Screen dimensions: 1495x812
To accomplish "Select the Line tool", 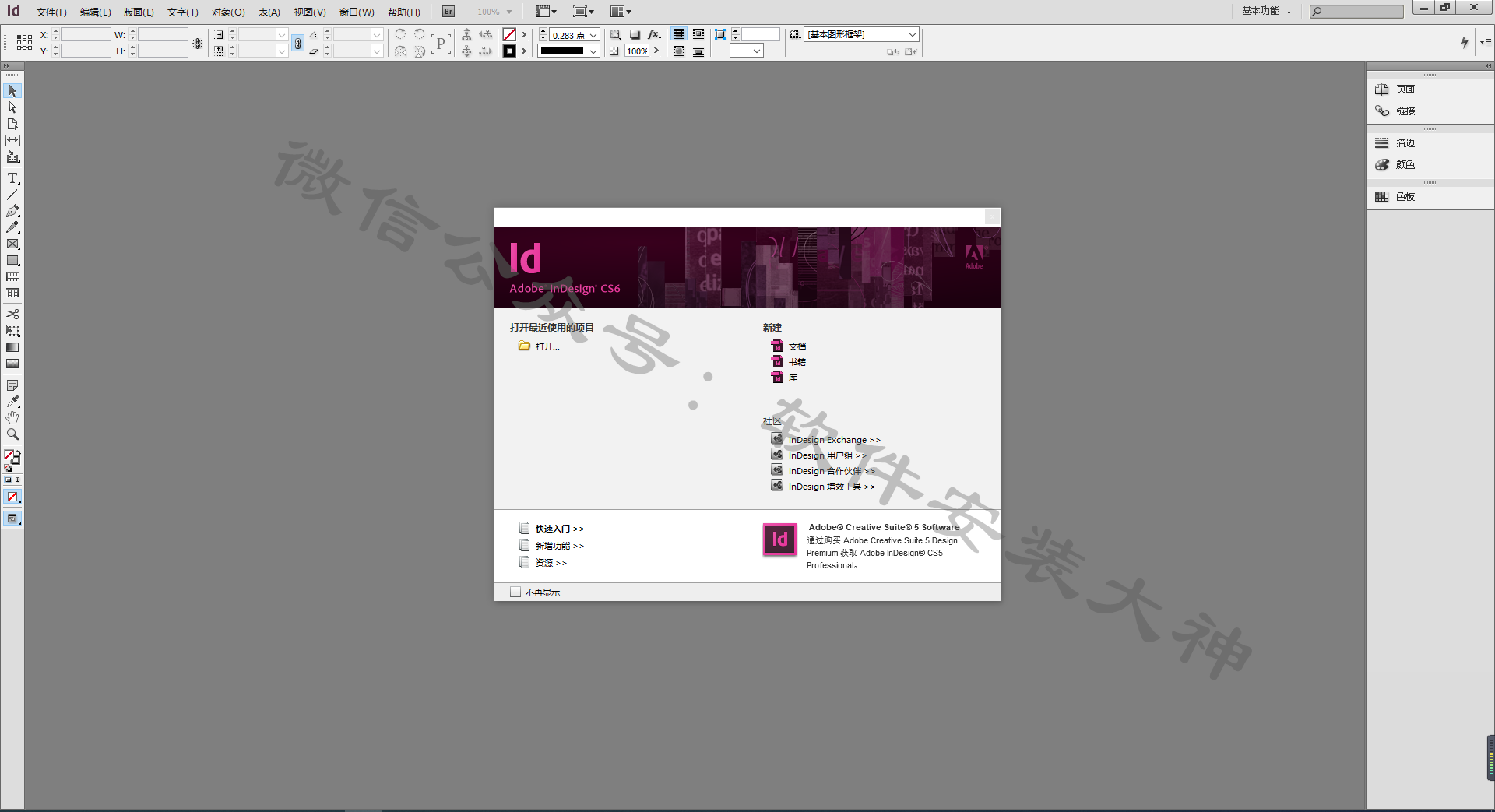I will click(x=12, y=195).
